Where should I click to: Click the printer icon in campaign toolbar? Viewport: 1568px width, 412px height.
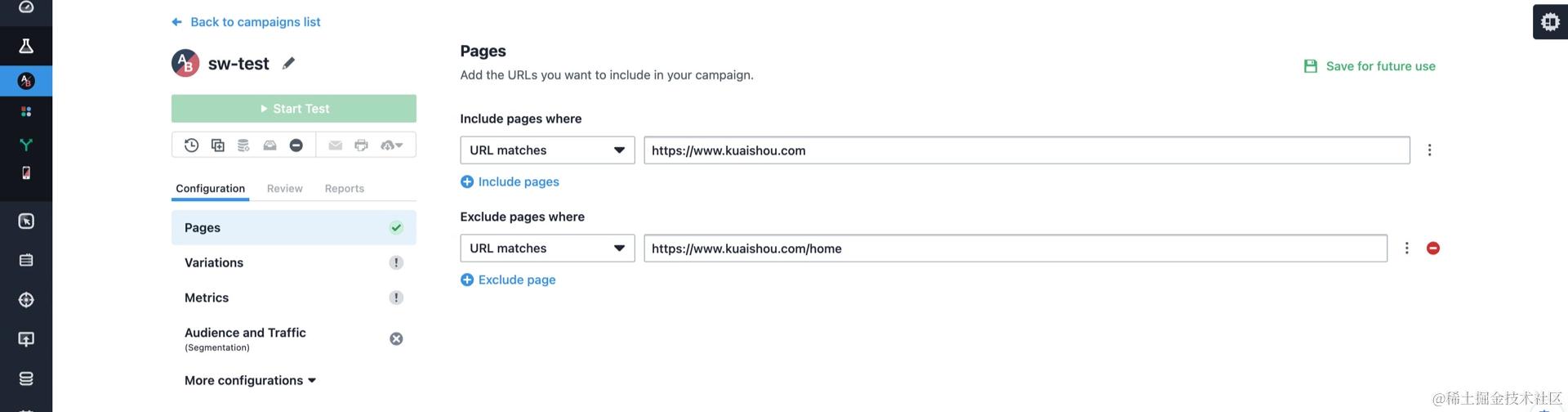(361, 145)
